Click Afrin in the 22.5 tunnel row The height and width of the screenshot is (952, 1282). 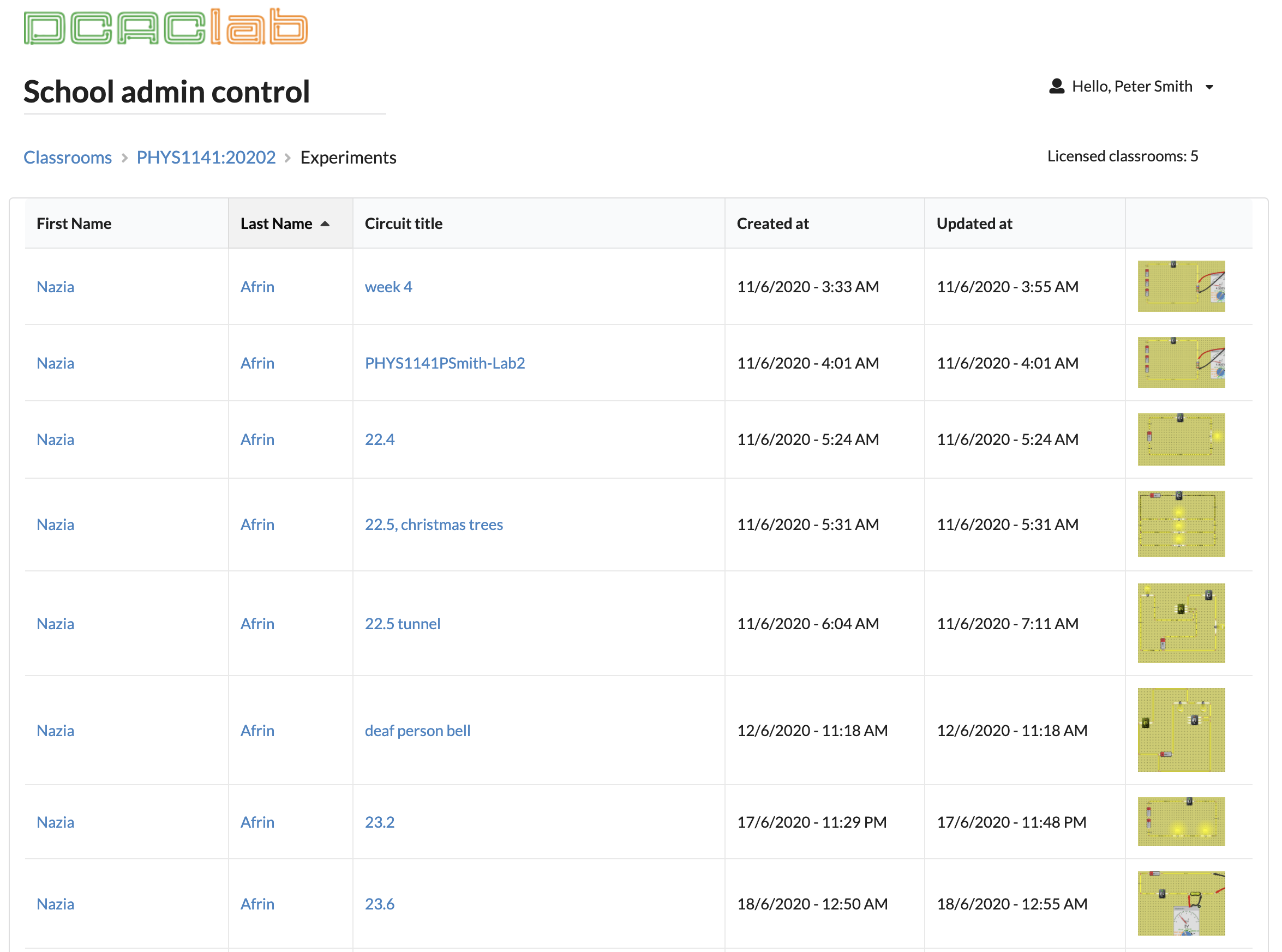[257, 624]
